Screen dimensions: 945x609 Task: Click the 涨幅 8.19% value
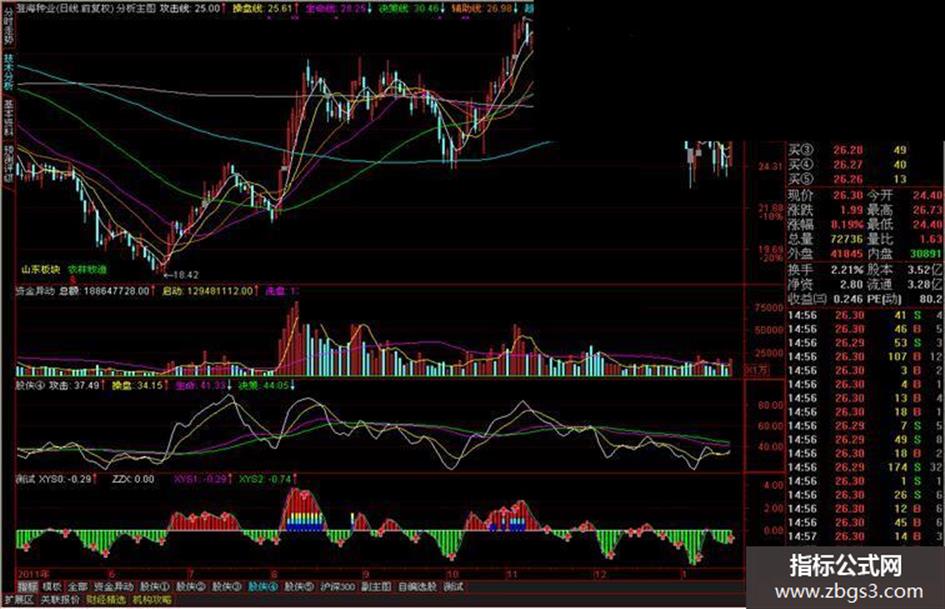847,224
